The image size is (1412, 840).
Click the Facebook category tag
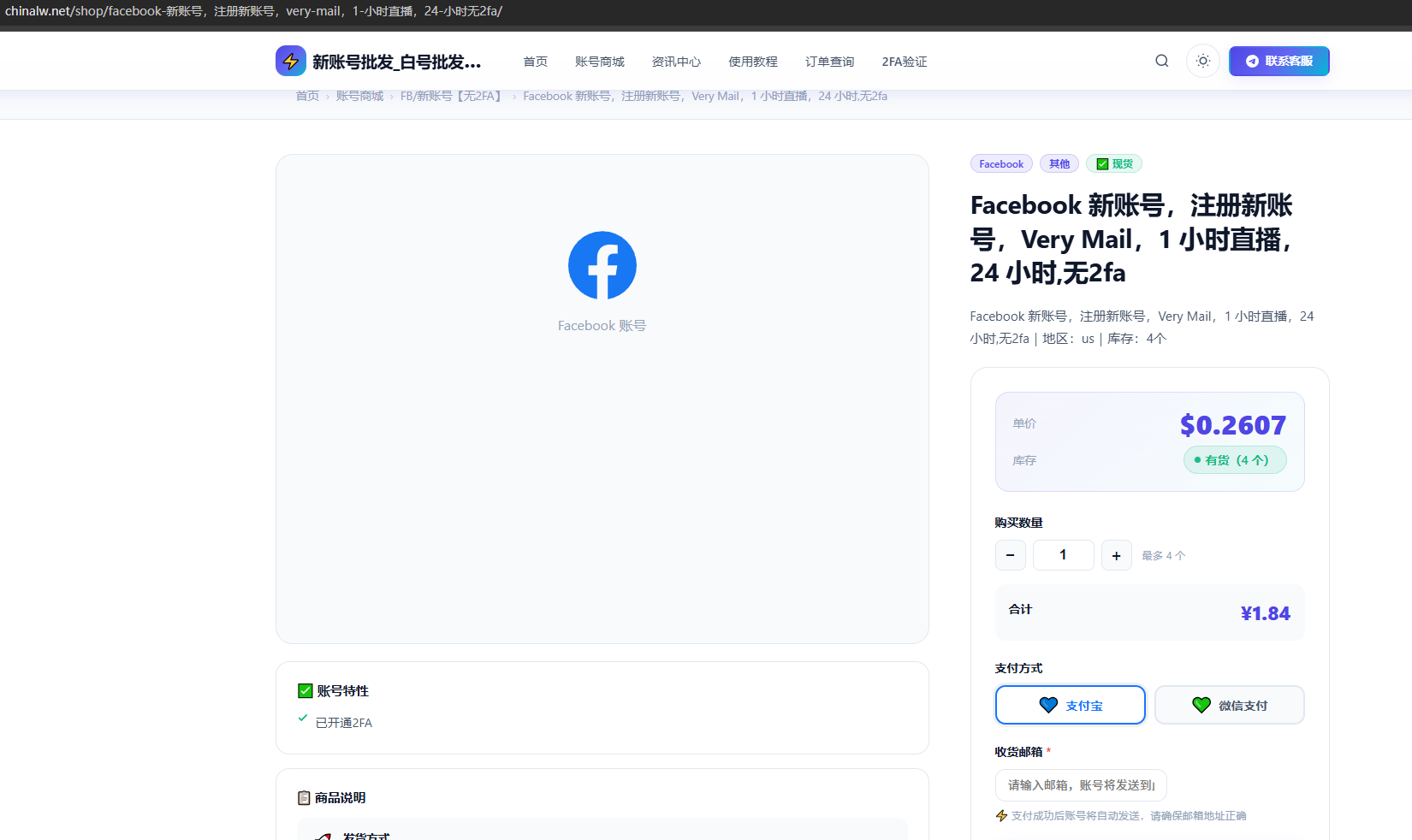coord(1001,164)
